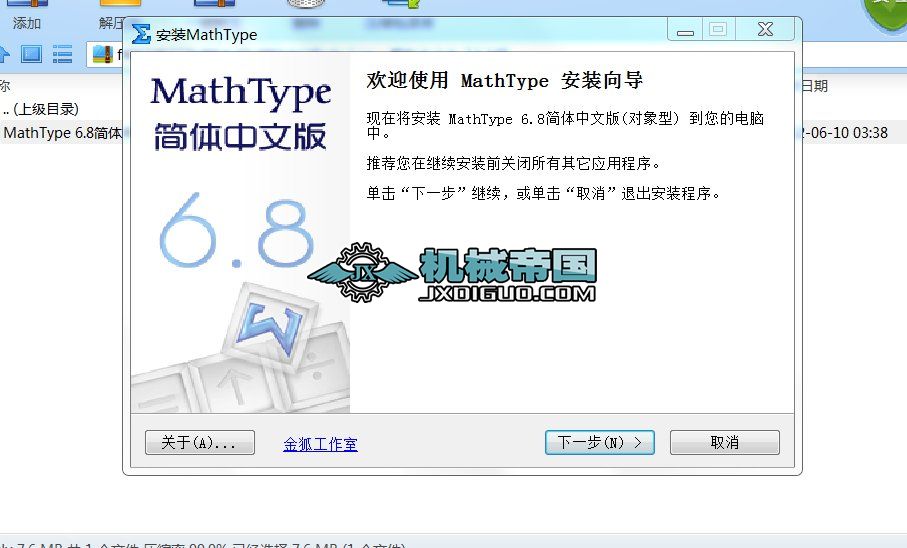Screen dimensions: 907x548
Task: Switch to large icon view in archive window
Action: click(x=31, y=54)
